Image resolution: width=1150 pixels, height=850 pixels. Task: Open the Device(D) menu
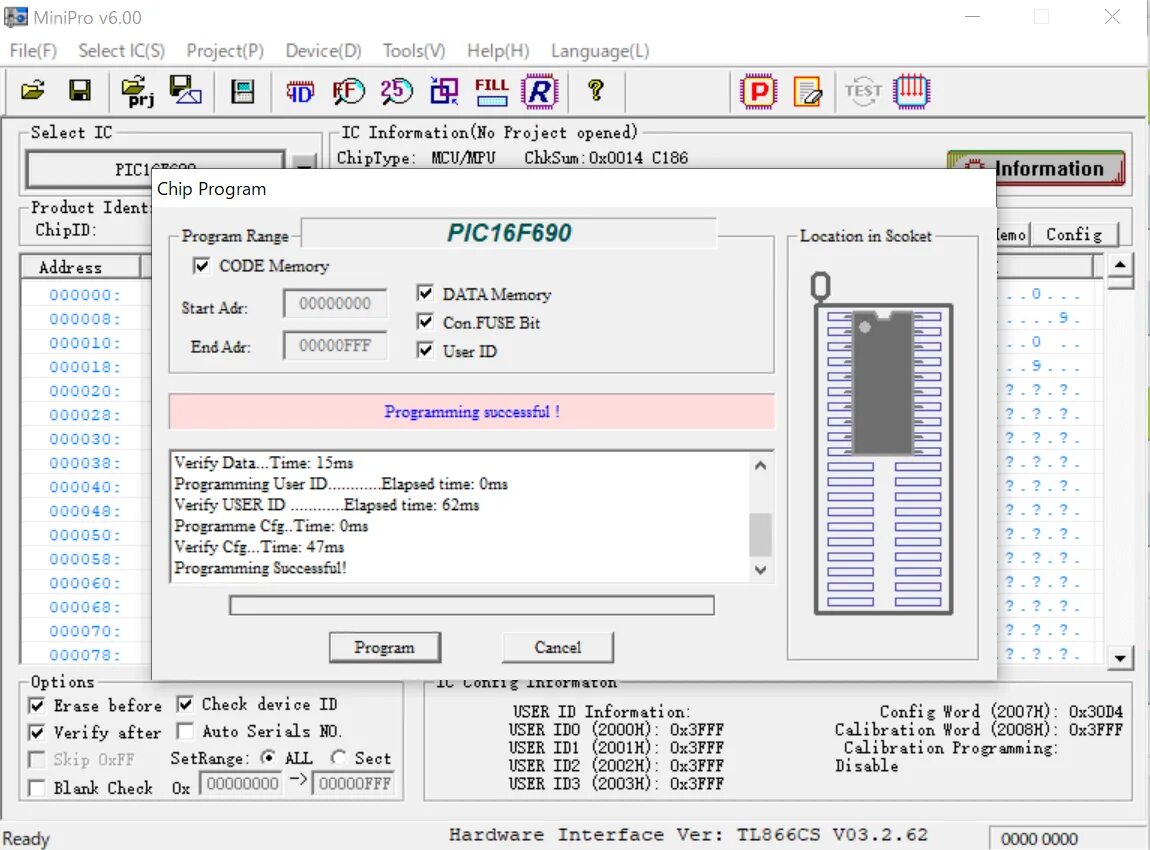click(x=323, y=51)
